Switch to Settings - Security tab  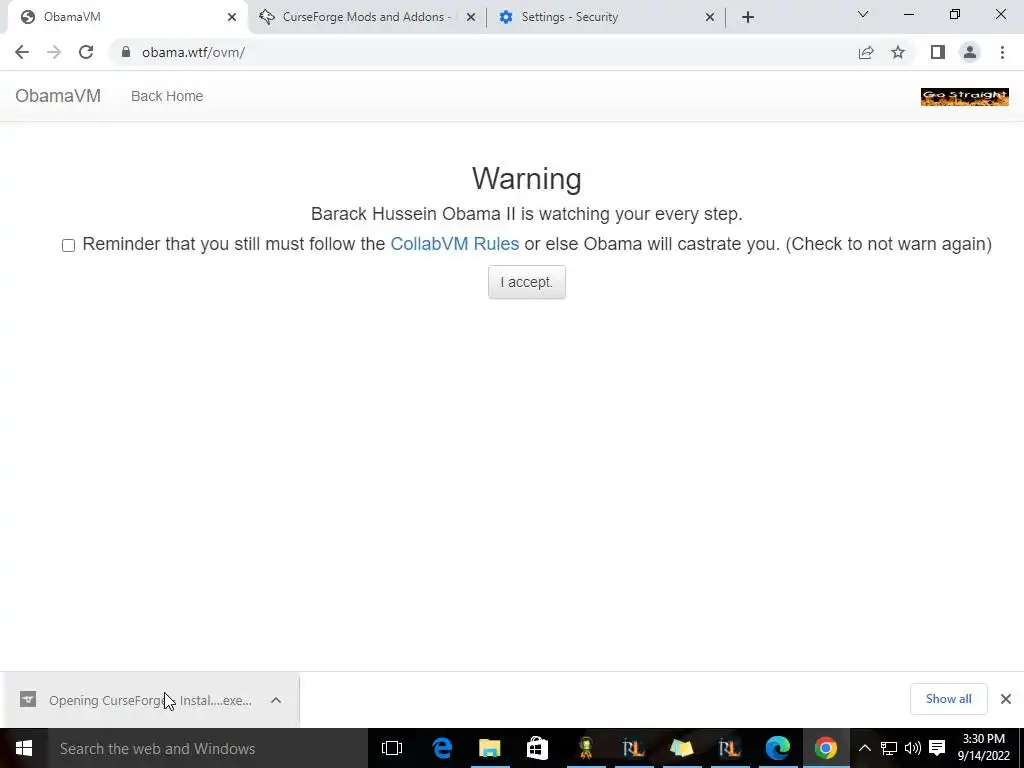tap(606, 17)
